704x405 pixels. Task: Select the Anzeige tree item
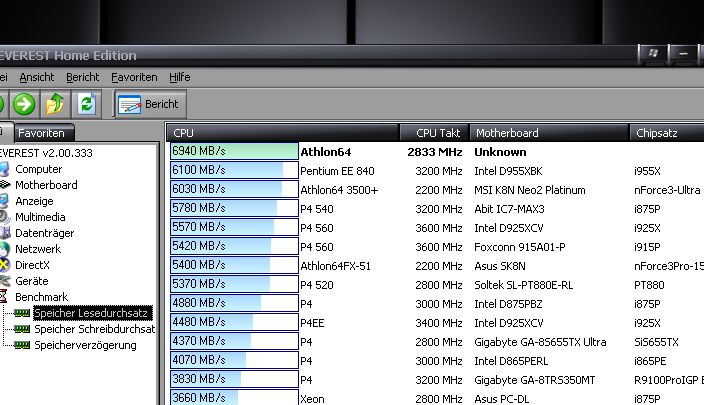tap(34, 201)
